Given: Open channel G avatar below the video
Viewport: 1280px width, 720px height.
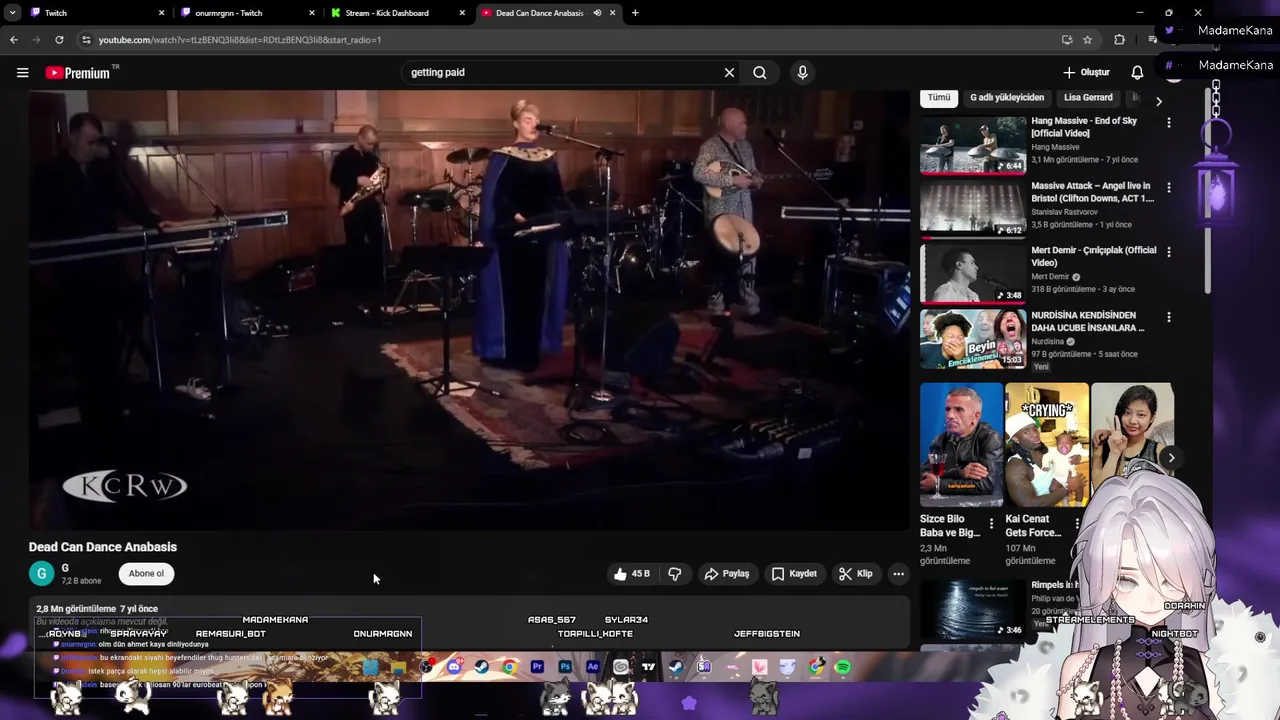Looking at the screenshot, I should [41, 573].
